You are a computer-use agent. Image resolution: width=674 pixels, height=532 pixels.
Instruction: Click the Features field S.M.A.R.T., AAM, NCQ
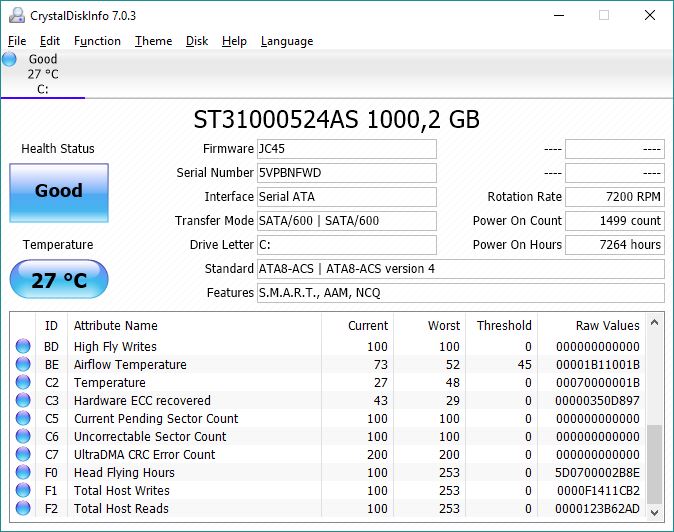coord(461,293)
